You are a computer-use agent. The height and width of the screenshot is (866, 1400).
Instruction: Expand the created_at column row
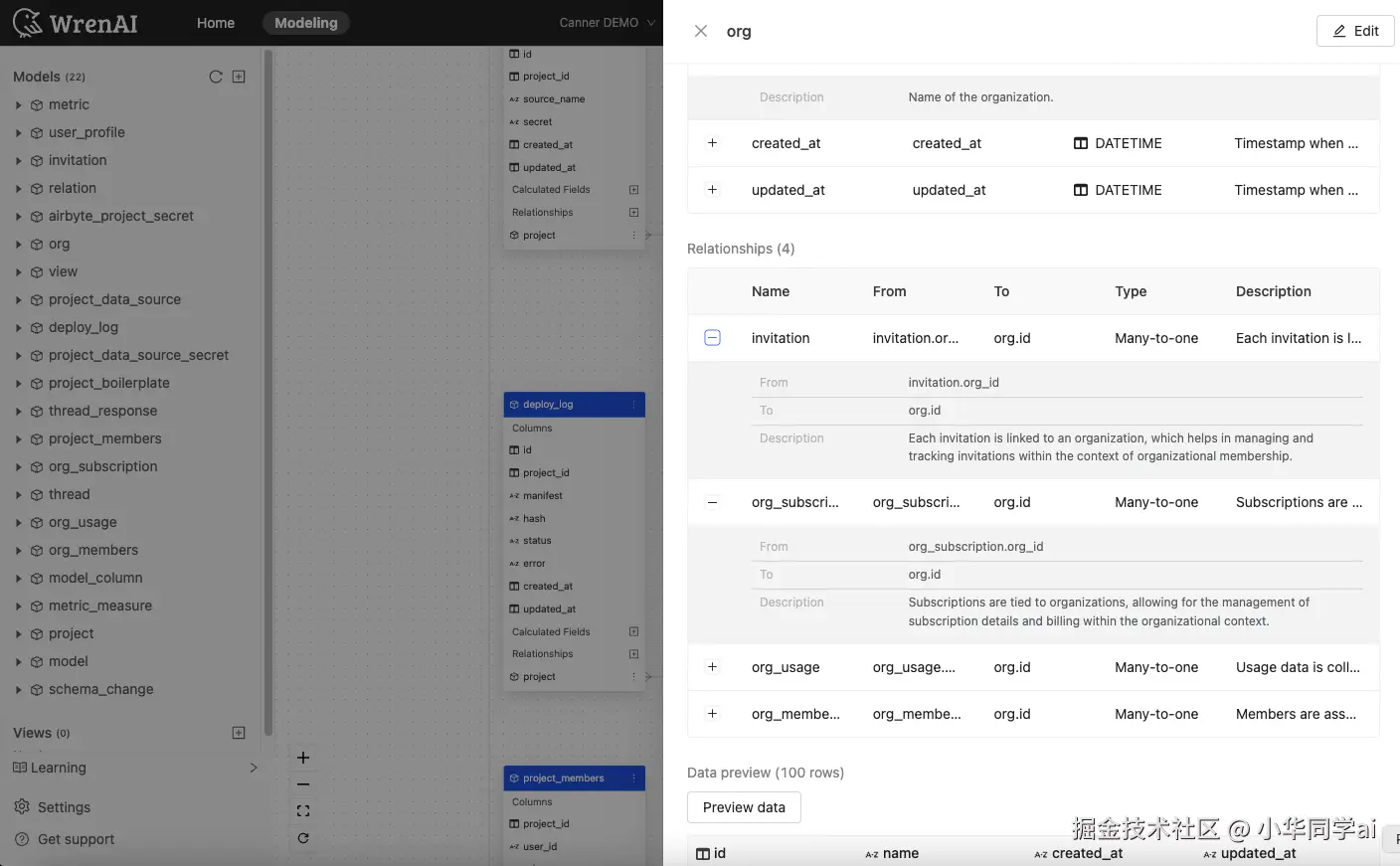[712, 143]
